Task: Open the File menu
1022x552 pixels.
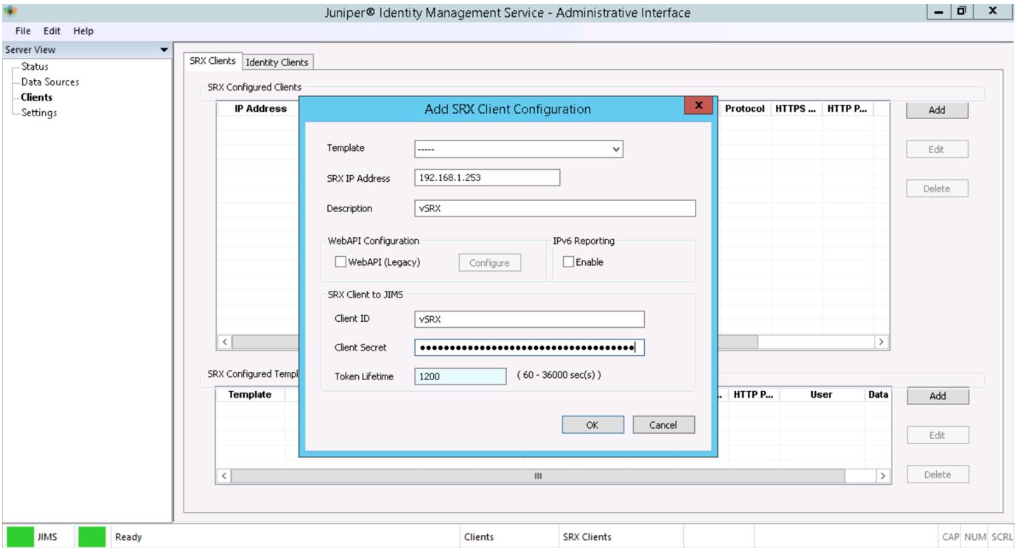Action: coord(24,31)
